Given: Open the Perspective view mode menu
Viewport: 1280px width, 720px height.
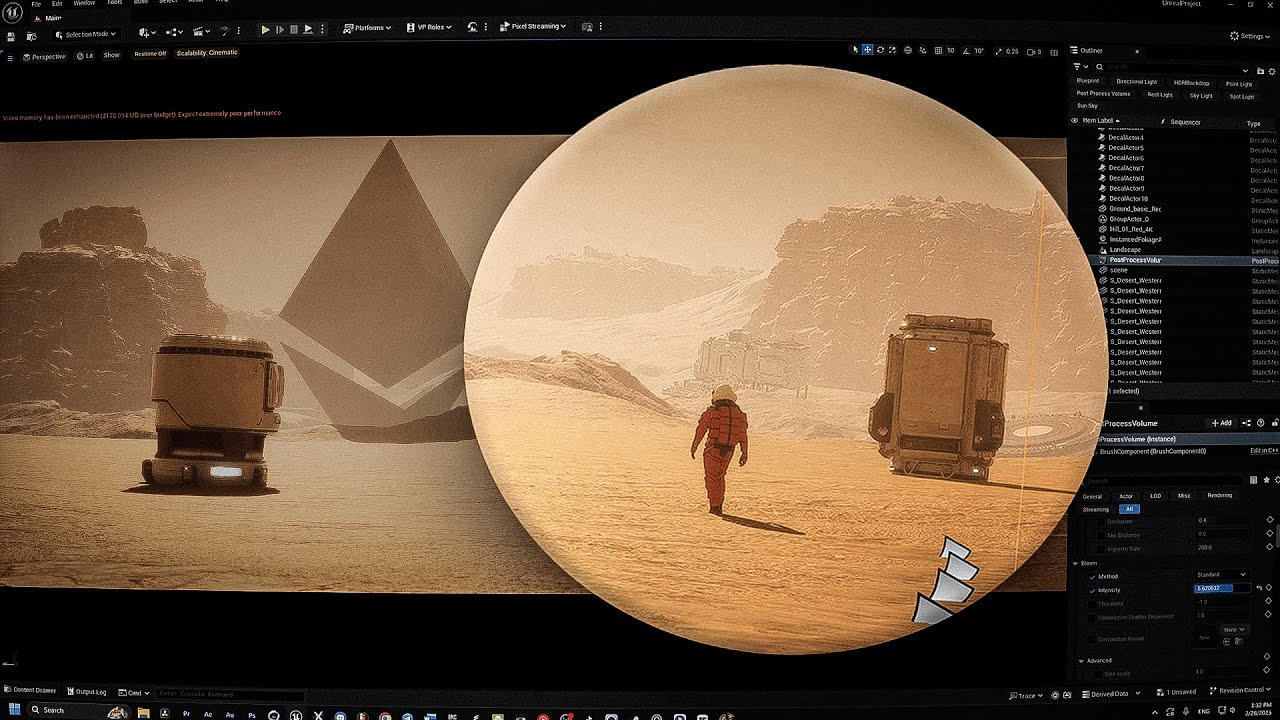Looking at the screenshot, I should [44, 57].
